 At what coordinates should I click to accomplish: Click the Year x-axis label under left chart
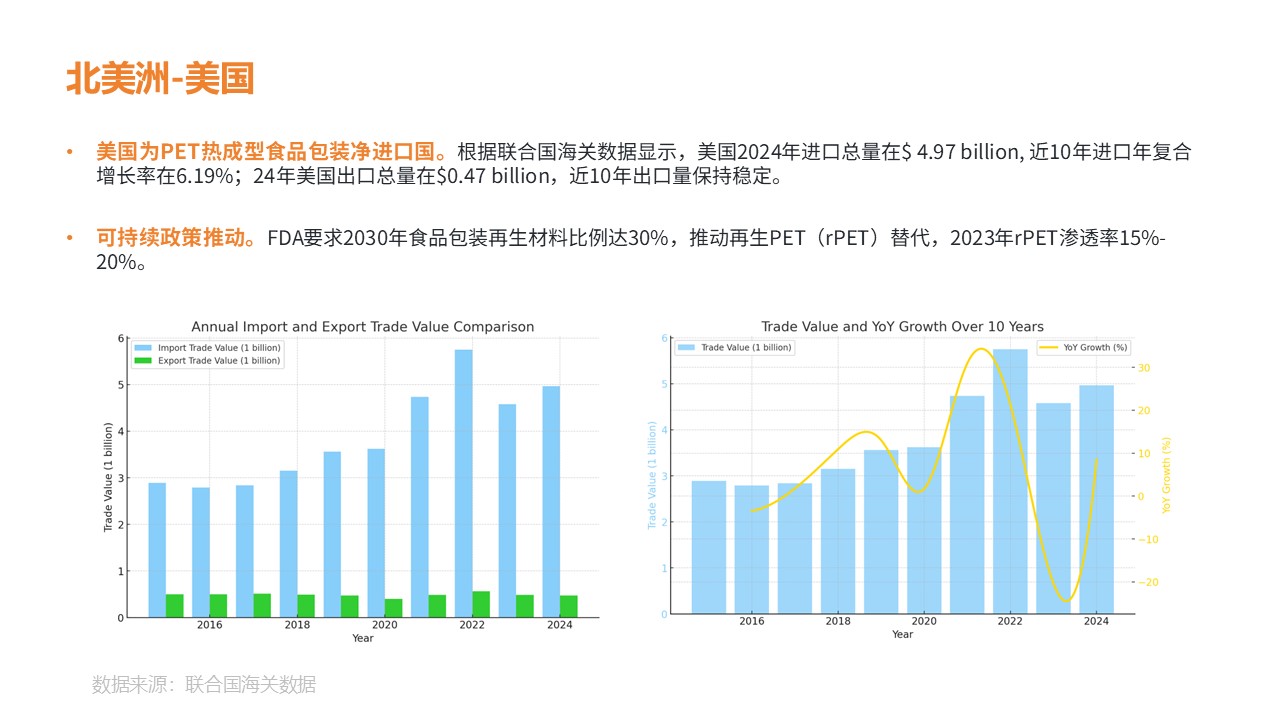(x=362, y=638)
